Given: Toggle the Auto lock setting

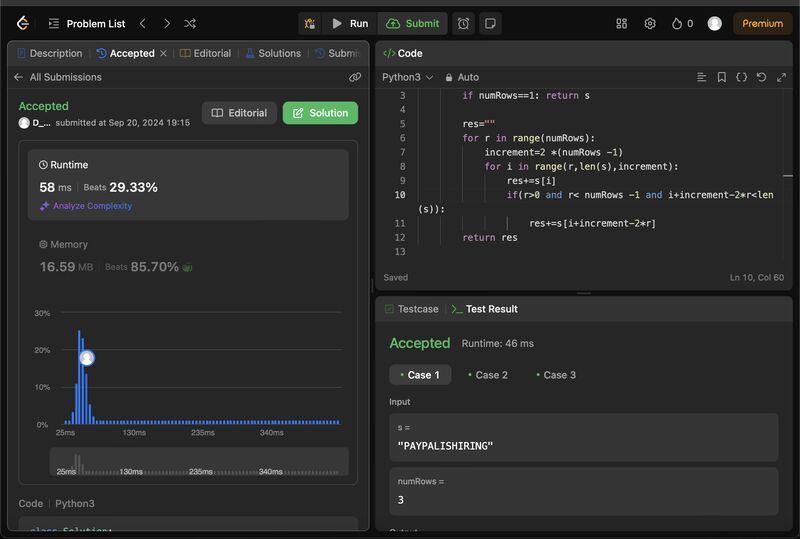Looking at the screenshot, I should point(462,77).
